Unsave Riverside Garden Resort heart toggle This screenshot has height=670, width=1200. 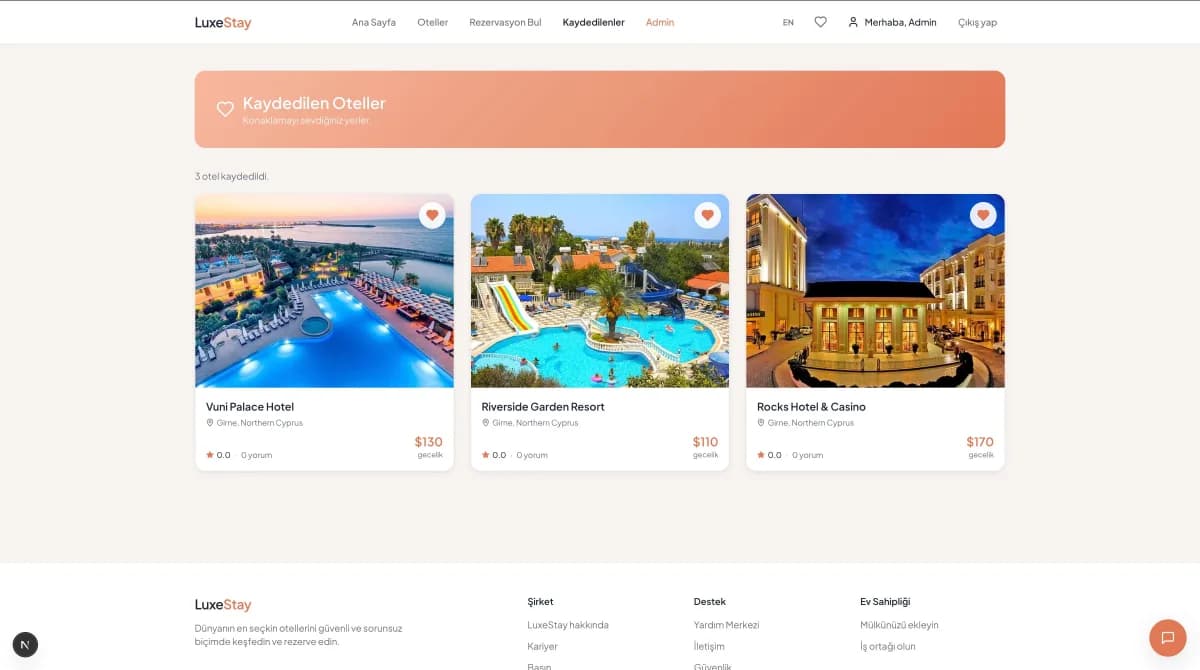(707, 215)
